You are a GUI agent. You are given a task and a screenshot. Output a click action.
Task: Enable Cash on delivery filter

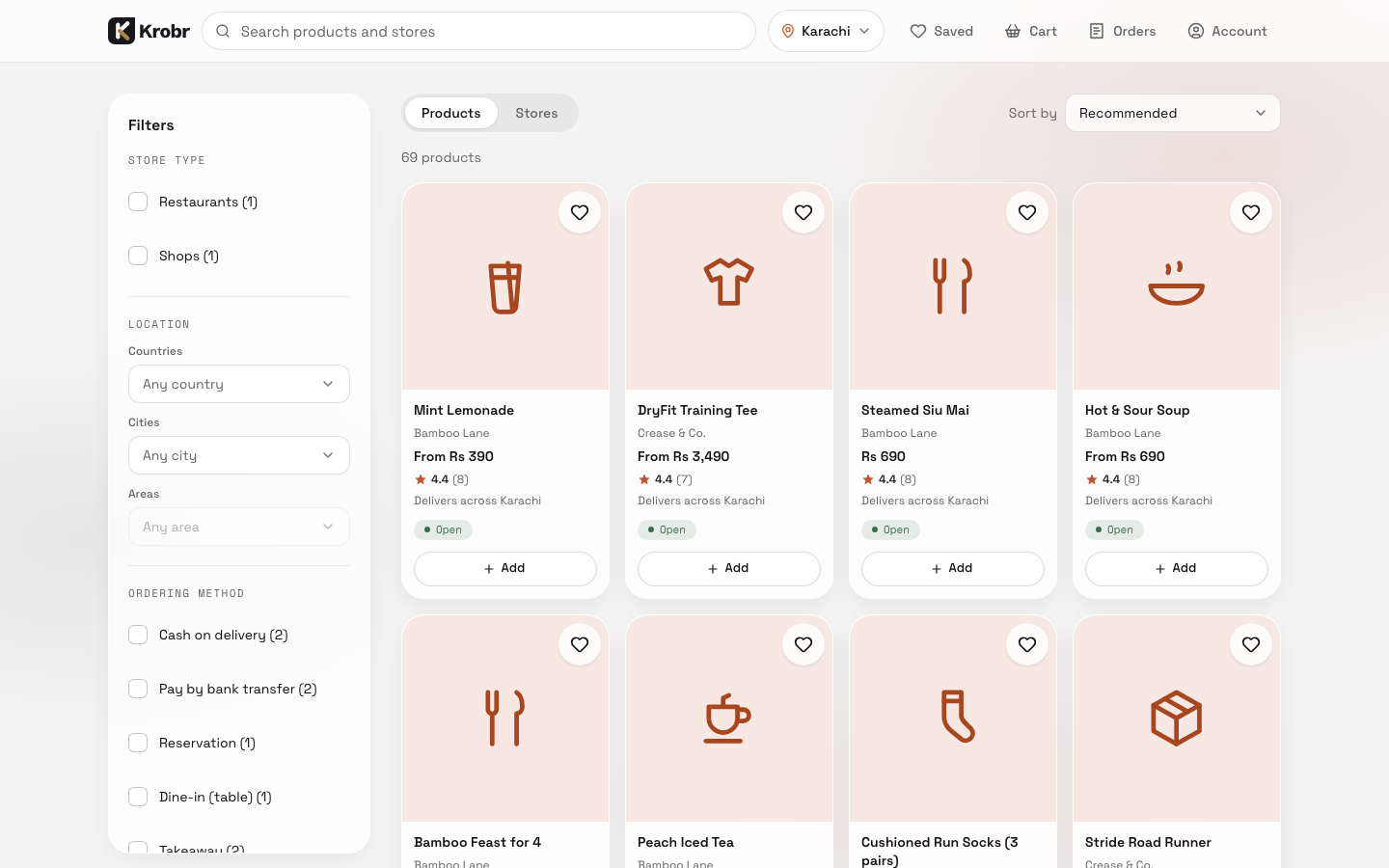(138, 635)
